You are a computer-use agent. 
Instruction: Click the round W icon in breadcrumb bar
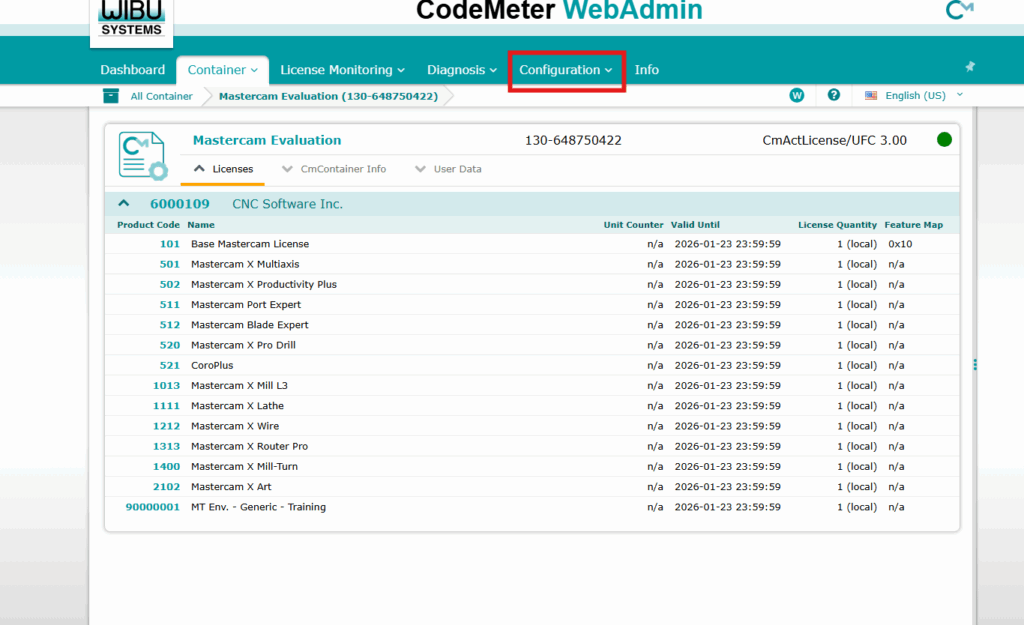click(x=797, y=95)
